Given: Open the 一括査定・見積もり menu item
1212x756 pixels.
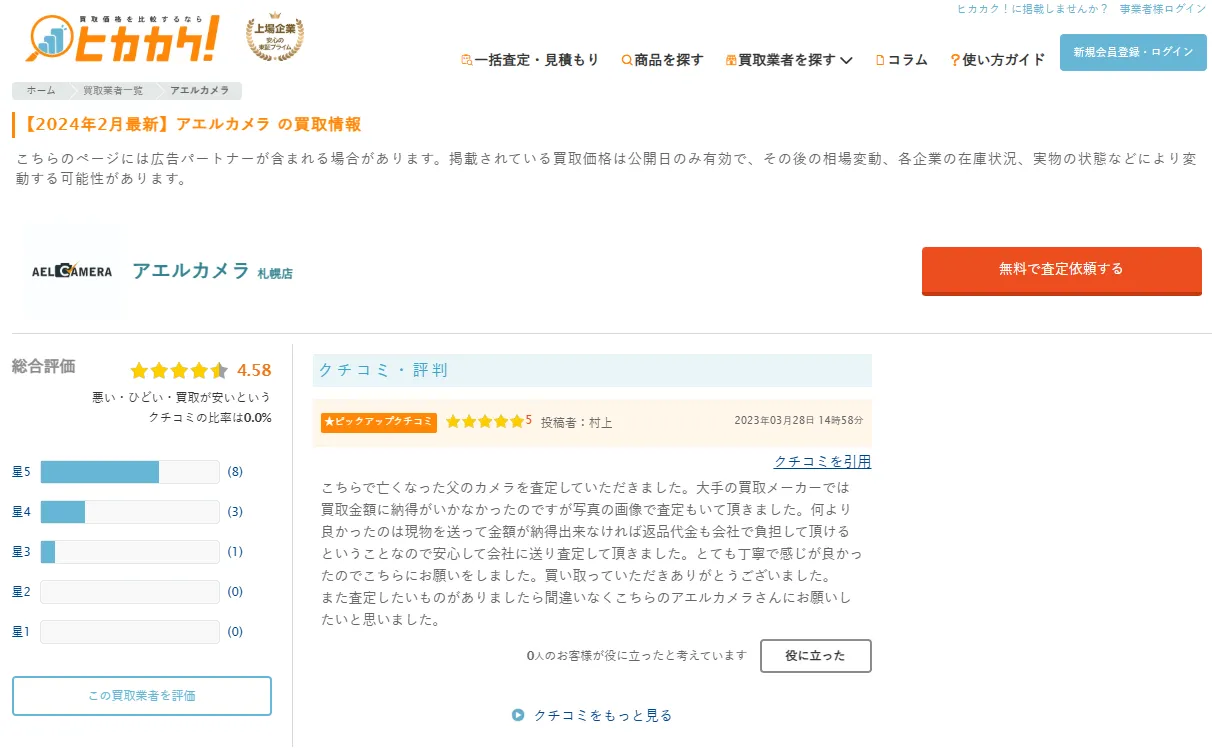Looking at the screenshot, I should [x=536, y=60].
